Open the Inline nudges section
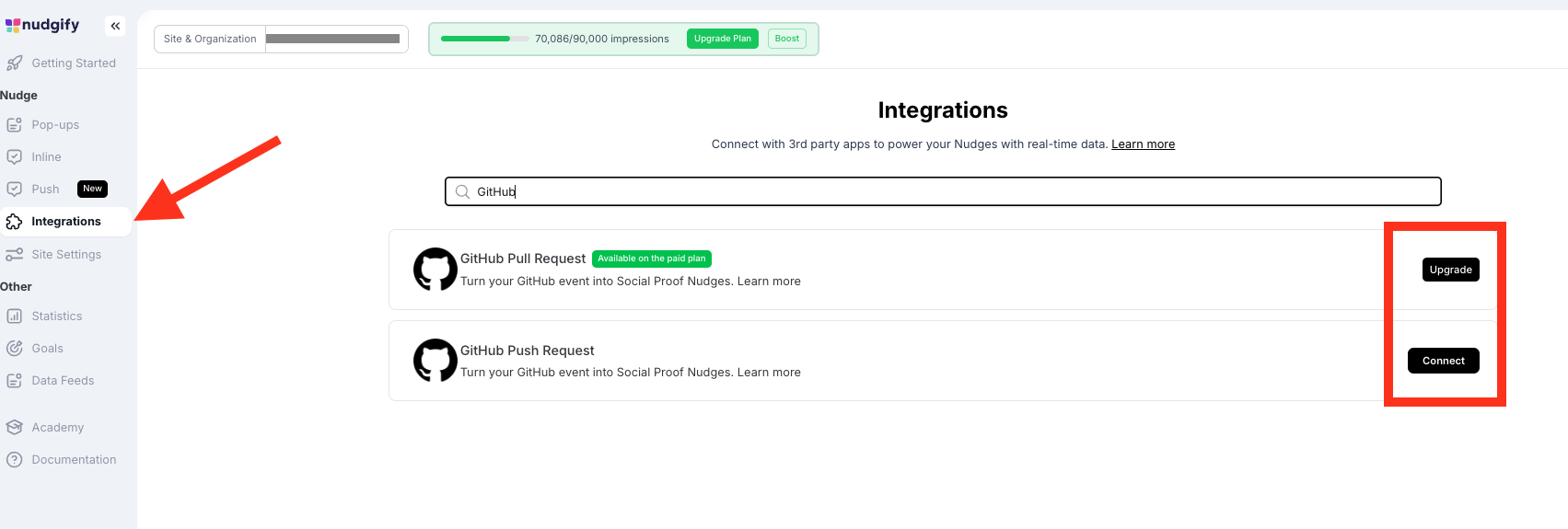 click(46, 156)
